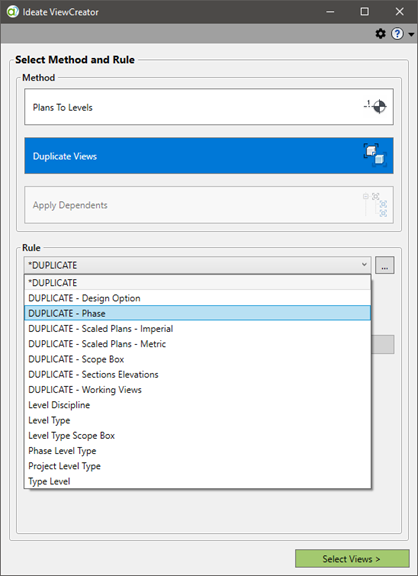Click the Duplicate Views cube icon
The height and width of the screenshot is (576, 418).
tap(375, 155)
